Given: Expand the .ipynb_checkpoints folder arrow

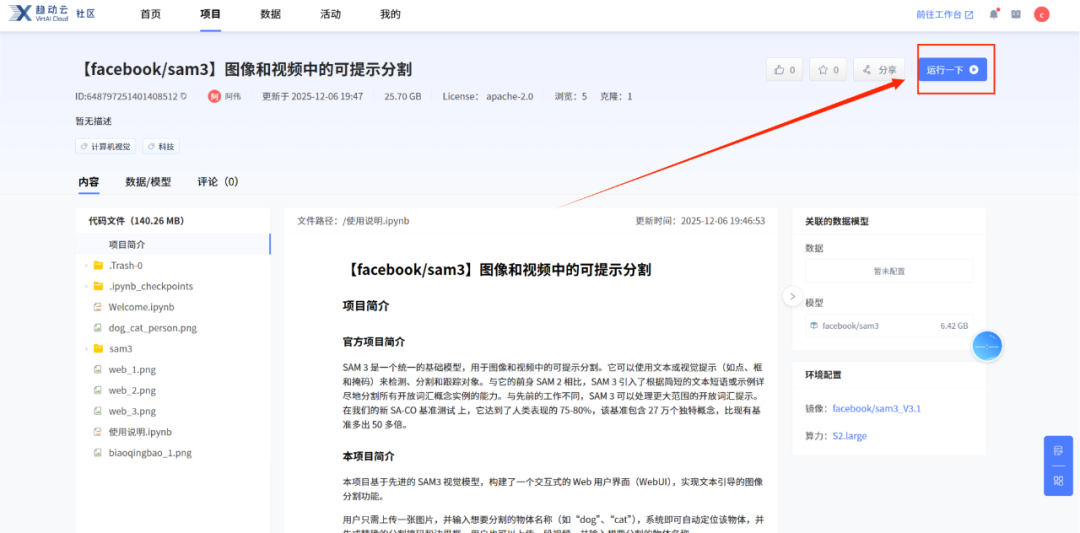Looking at the screenshot, I should pos(85,286).
